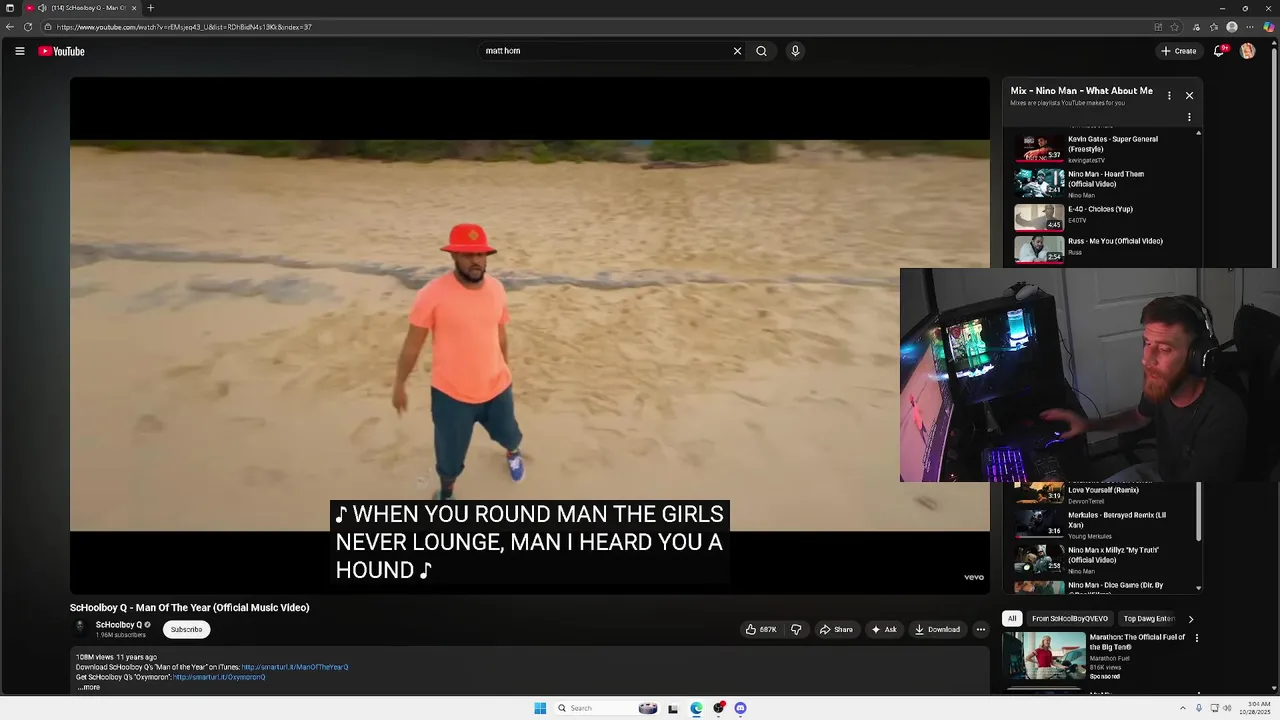This screenshot has width=1280, height=720.
Task: Open Marathon sponsored video thumbnail
Action: click(x=1044, y=656)
